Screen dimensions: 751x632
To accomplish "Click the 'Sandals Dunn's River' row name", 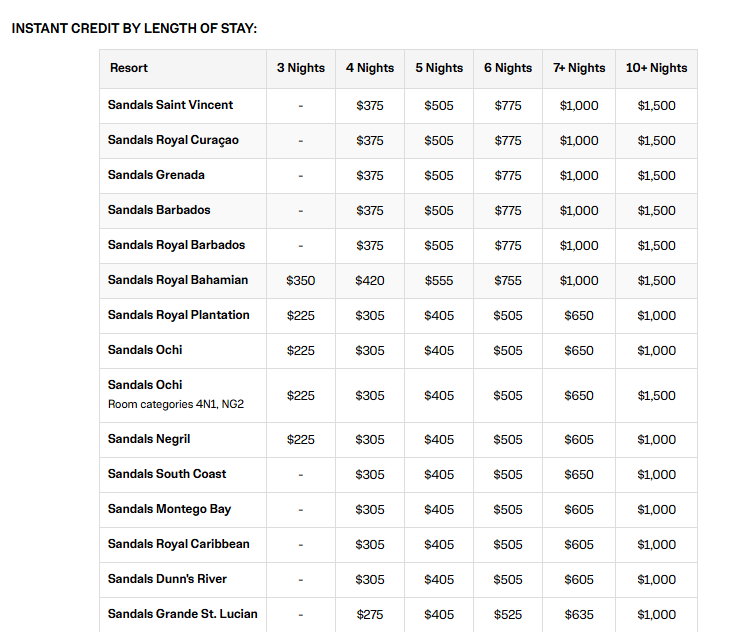I will (x=167, y=579).
